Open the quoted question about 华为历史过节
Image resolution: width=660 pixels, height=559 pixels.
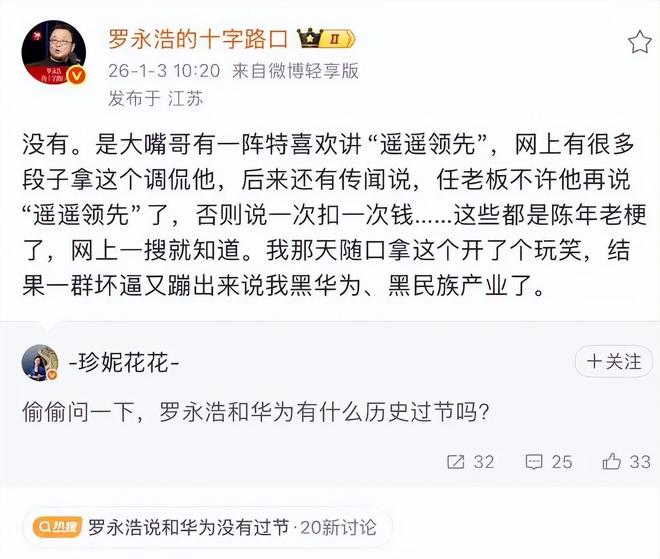pos(258,413)
